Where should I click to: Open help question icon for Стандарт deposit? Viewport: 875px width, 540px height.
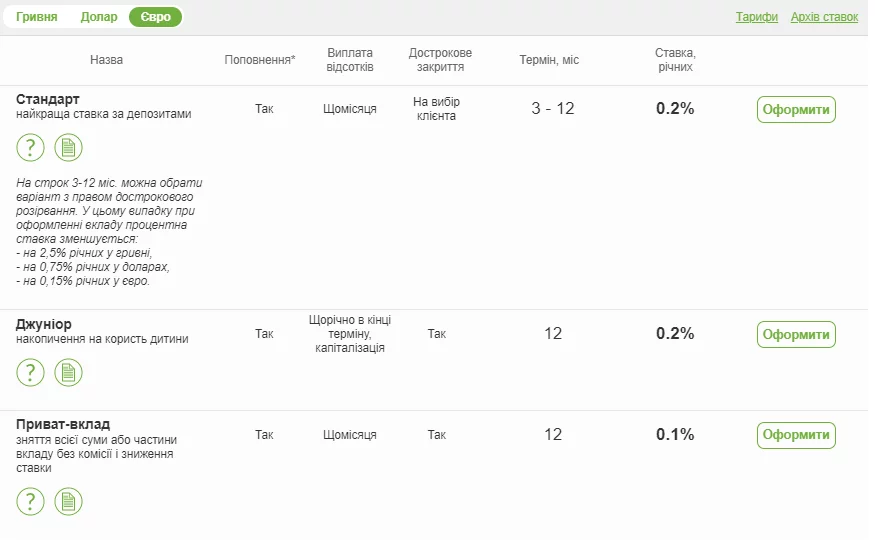point(30,148)
